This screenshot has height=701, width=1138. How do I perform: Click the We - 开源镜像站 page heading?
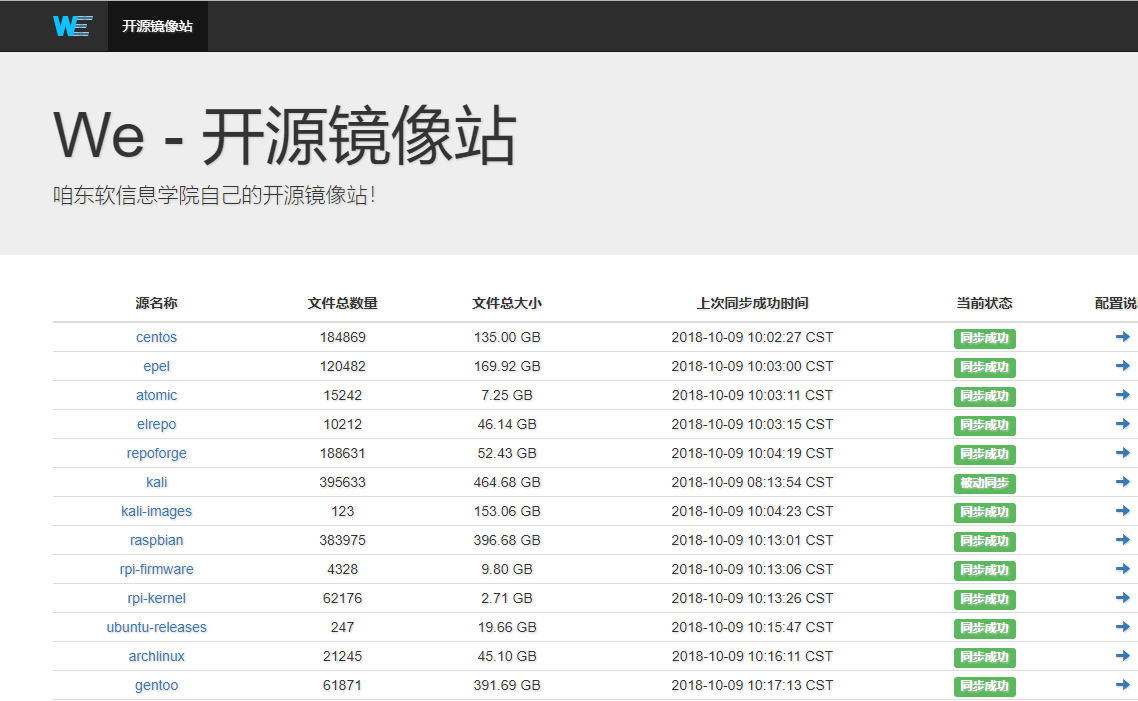pos(284,136)
